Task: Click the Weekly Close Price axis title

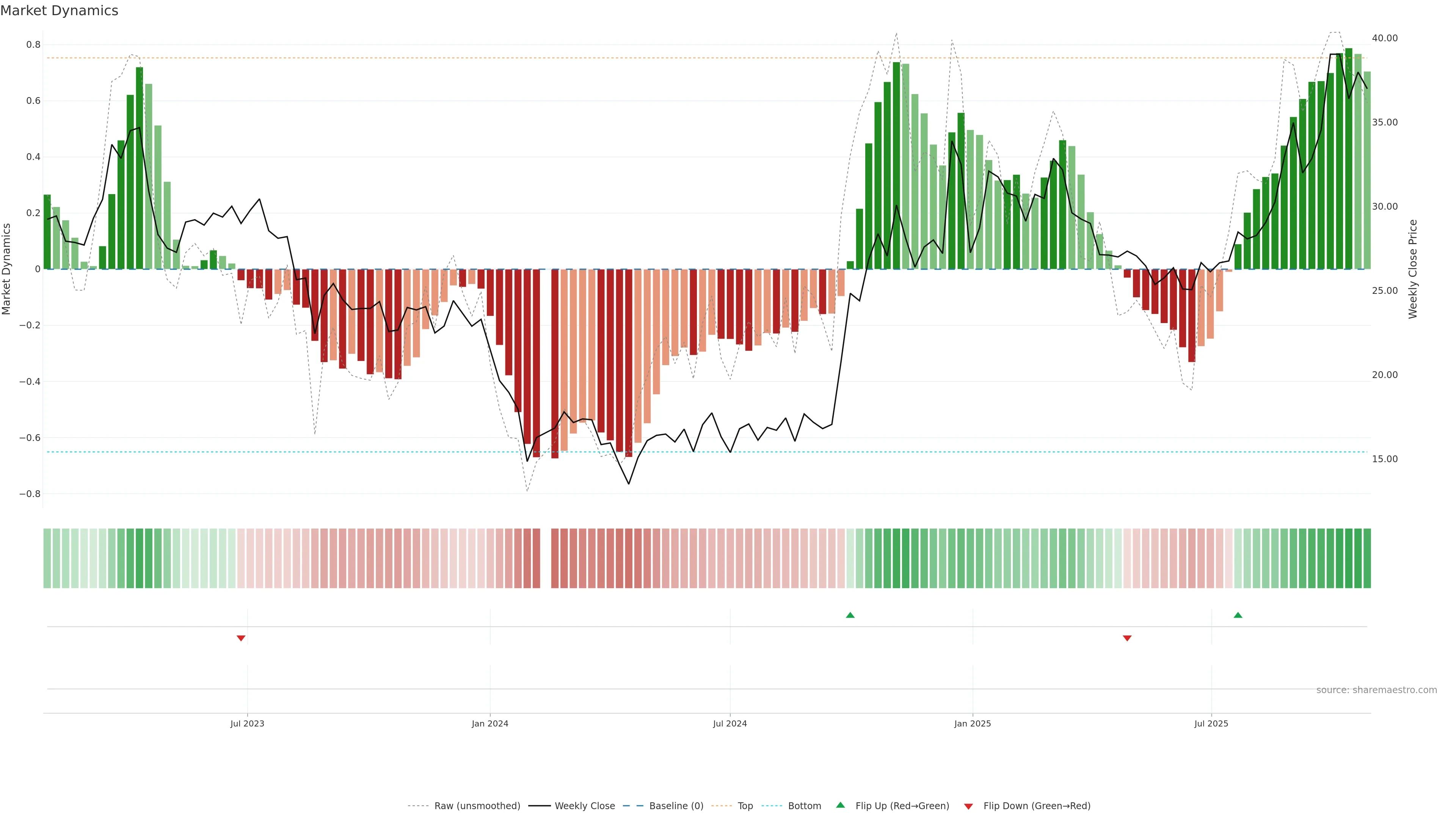Action: tap(1413, 269)
